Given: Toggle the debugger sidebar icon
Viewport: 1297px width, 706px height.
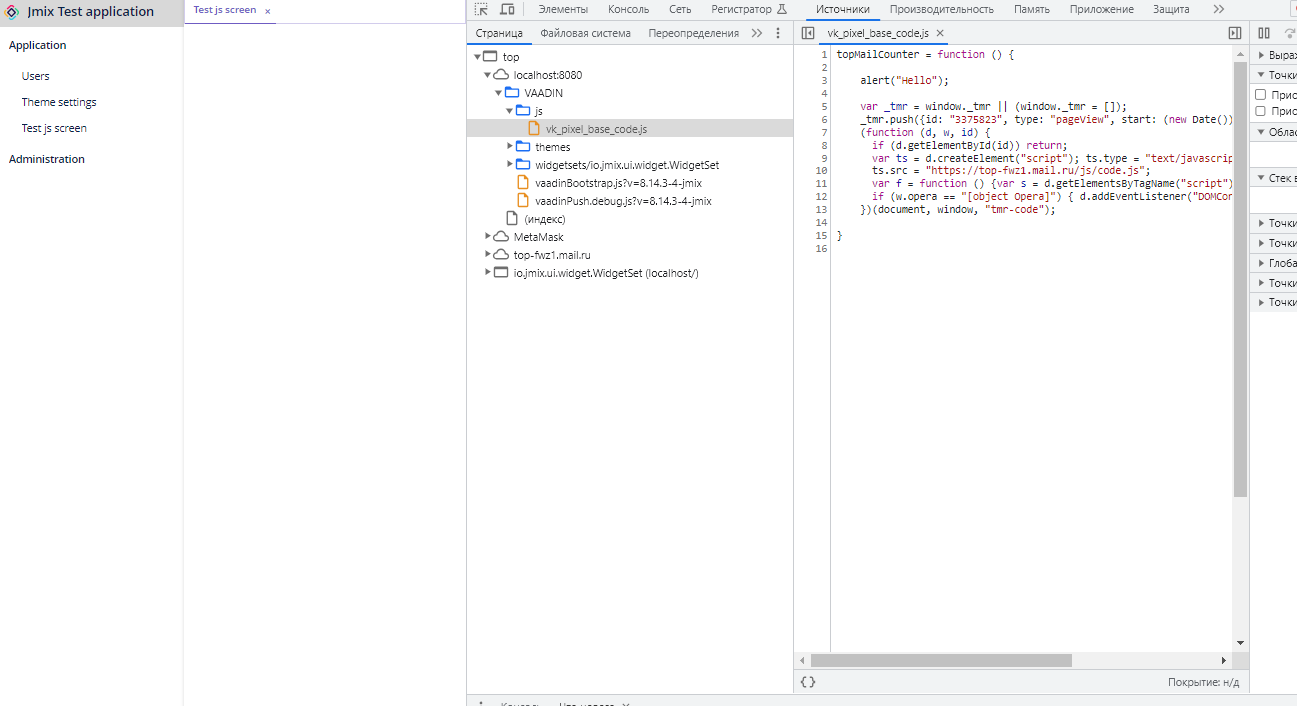Looking at the screenshot, I should (1235, 33).
